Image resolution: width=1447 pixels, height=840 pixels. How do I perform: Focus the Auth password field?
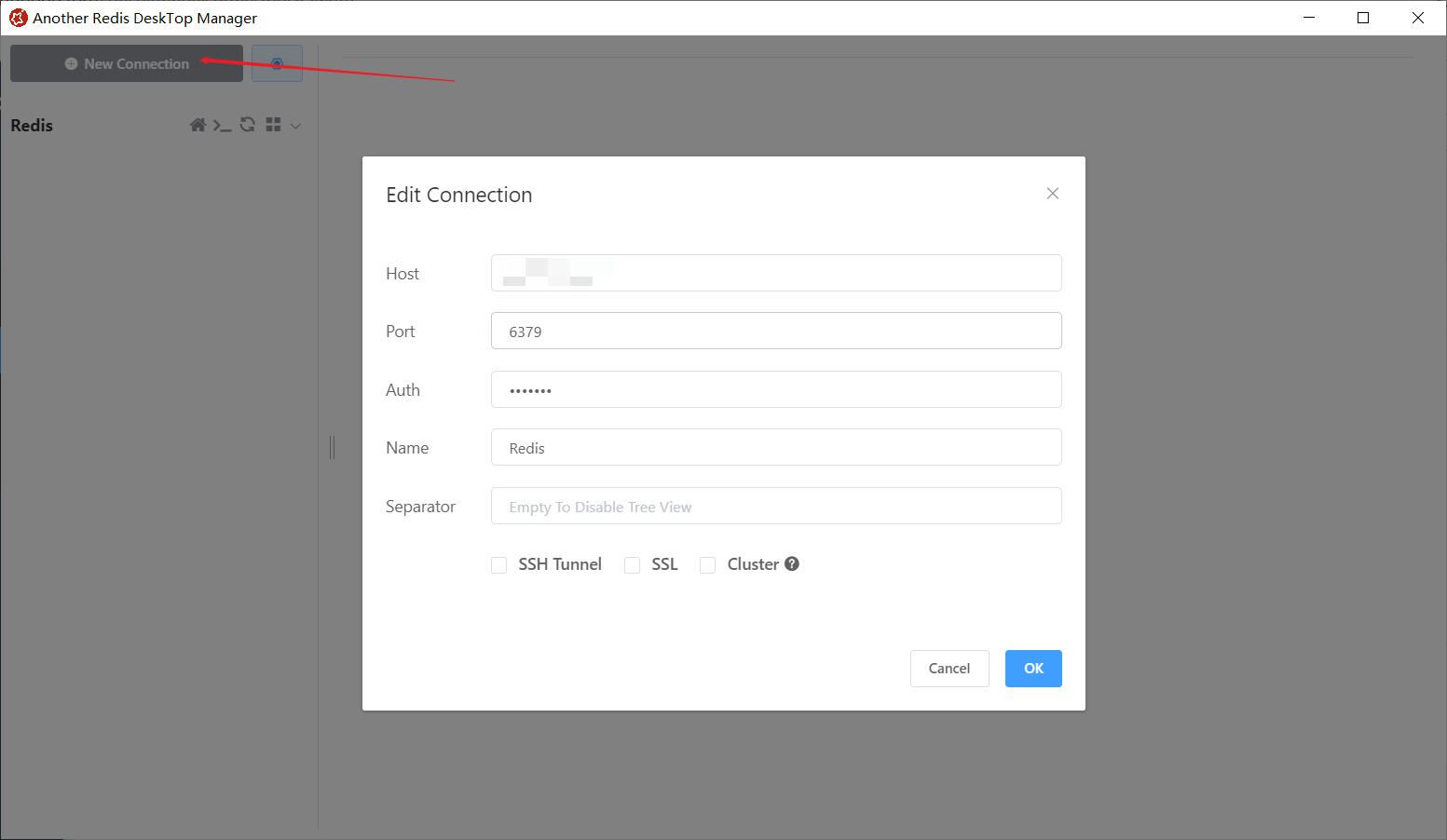point(776,389)
